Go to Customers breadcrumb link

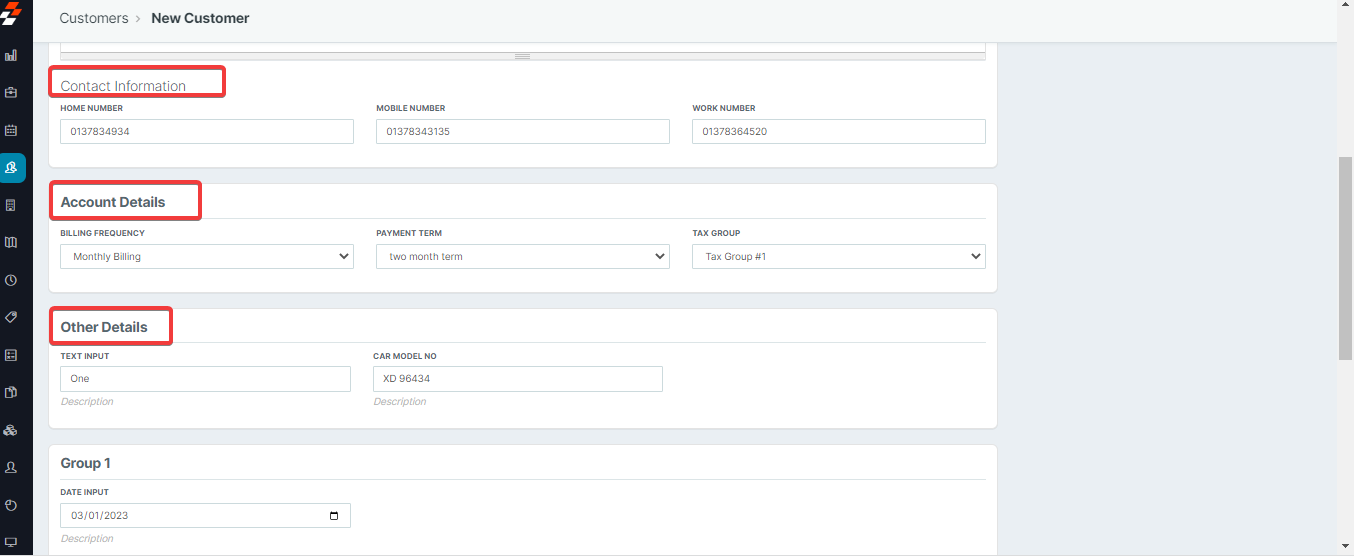click(94, 18)
